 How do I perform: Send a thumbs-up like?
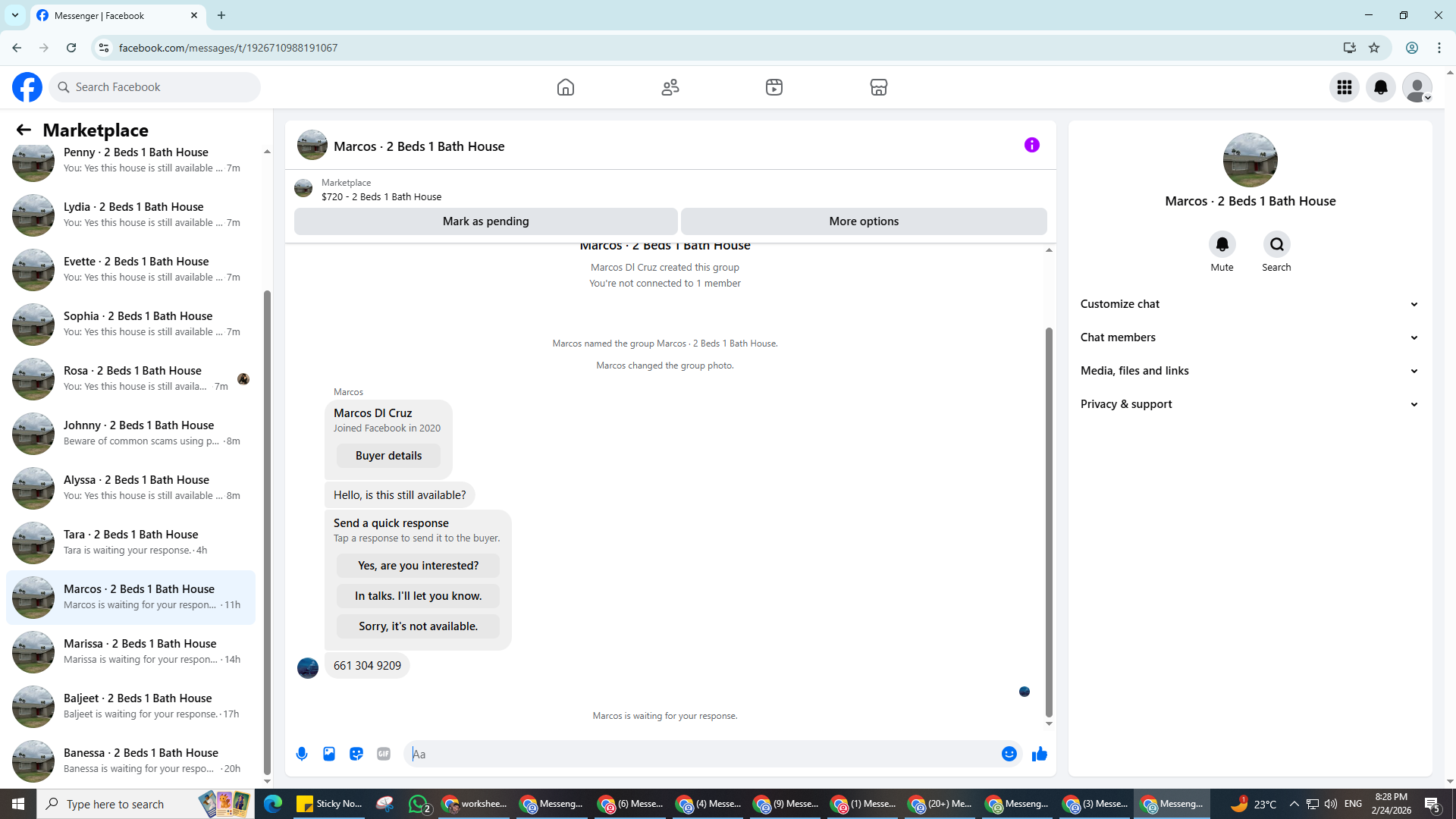click(1039, 754)
